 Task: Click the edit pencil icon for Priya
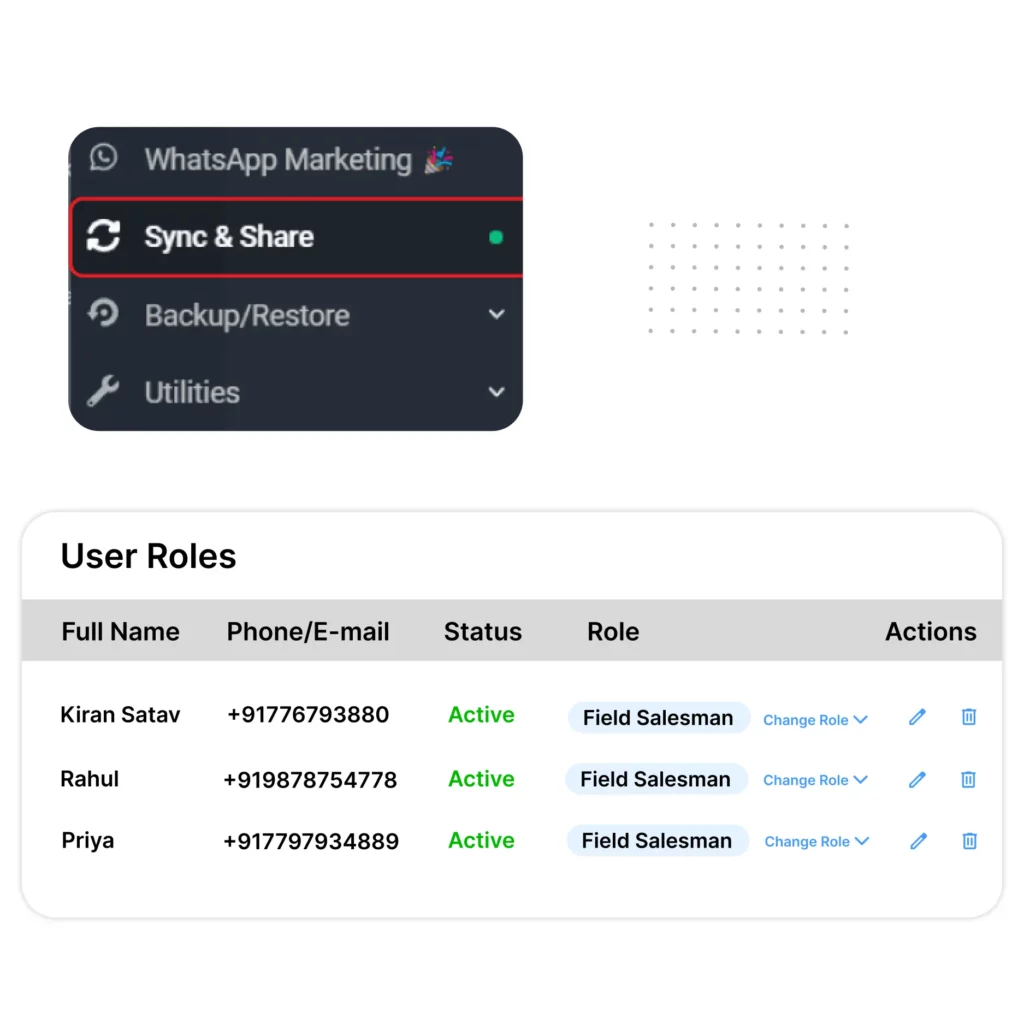tap(917, 841)
